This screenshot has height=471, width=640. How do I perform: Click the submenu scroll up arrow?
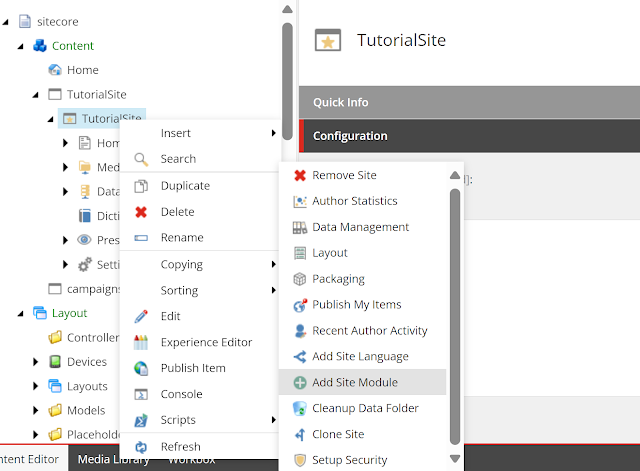[x=455, y=176]
